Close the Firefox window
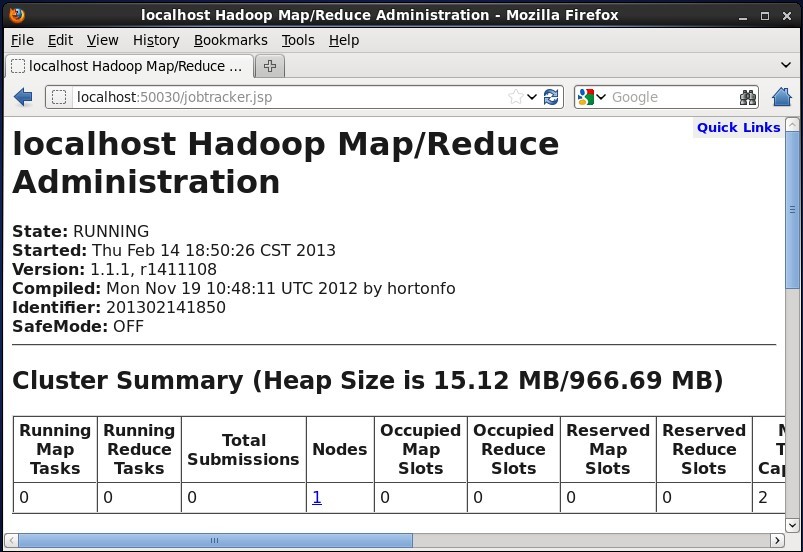This screenshot has height=552, width=803. coord(787,16)
